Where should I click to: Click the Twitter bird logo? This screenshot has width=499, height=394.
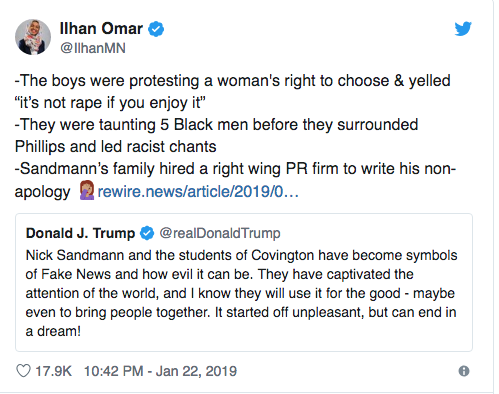click(463, 29)
